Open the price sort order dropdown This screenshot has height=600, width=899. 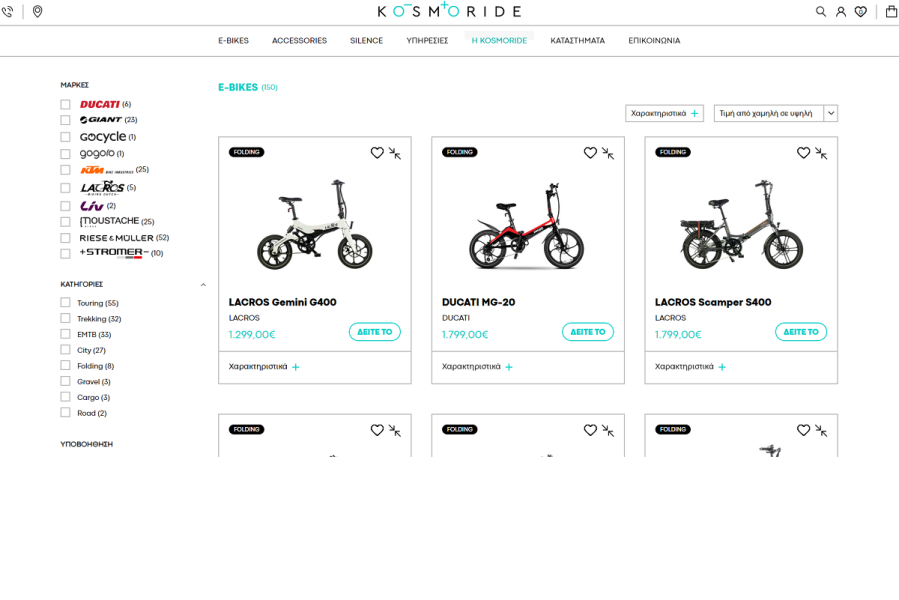(776, 114)
